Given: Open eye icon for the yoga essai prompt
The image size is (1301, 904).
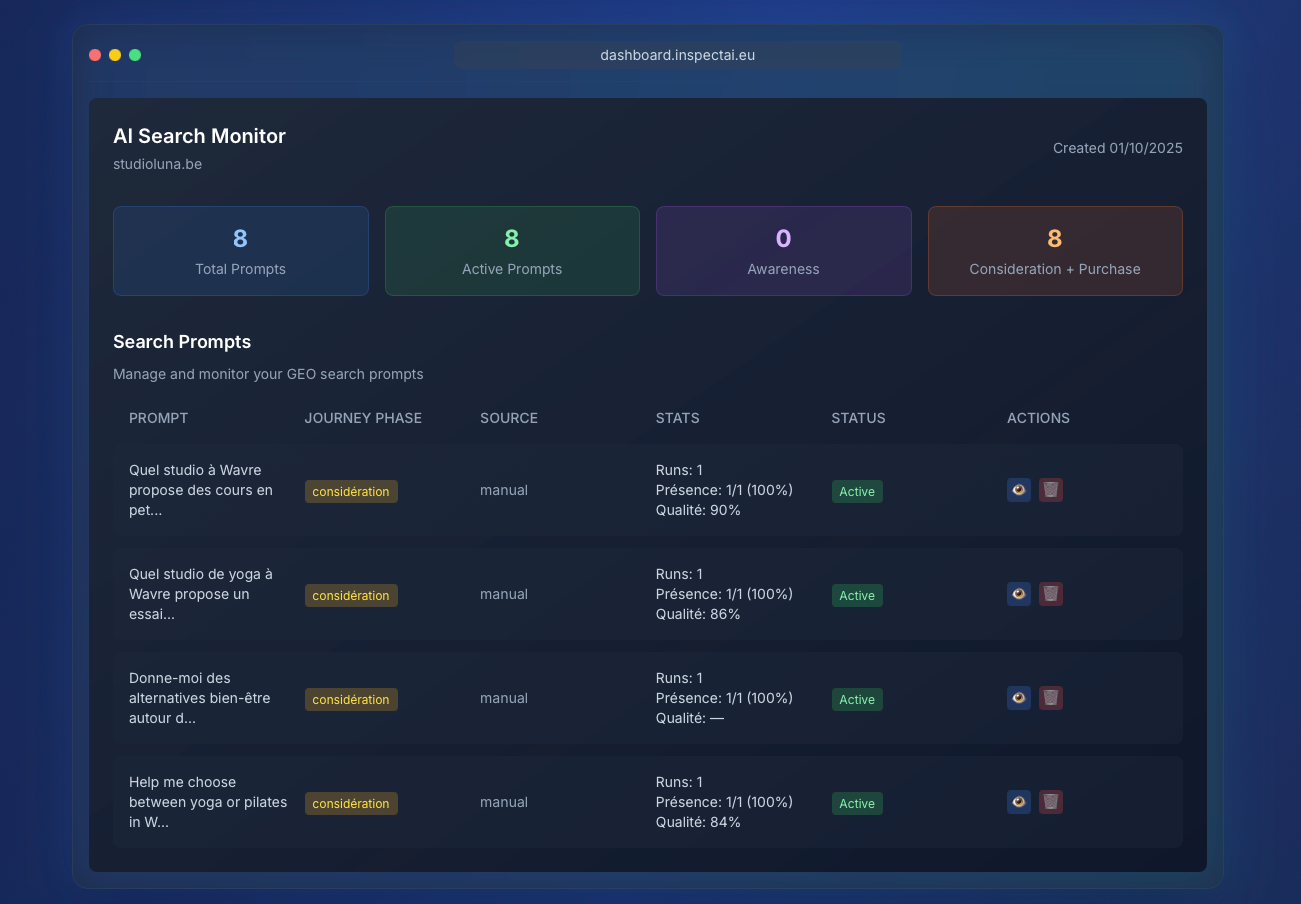Looking at the screenshot, I should tap(1018, 594).
